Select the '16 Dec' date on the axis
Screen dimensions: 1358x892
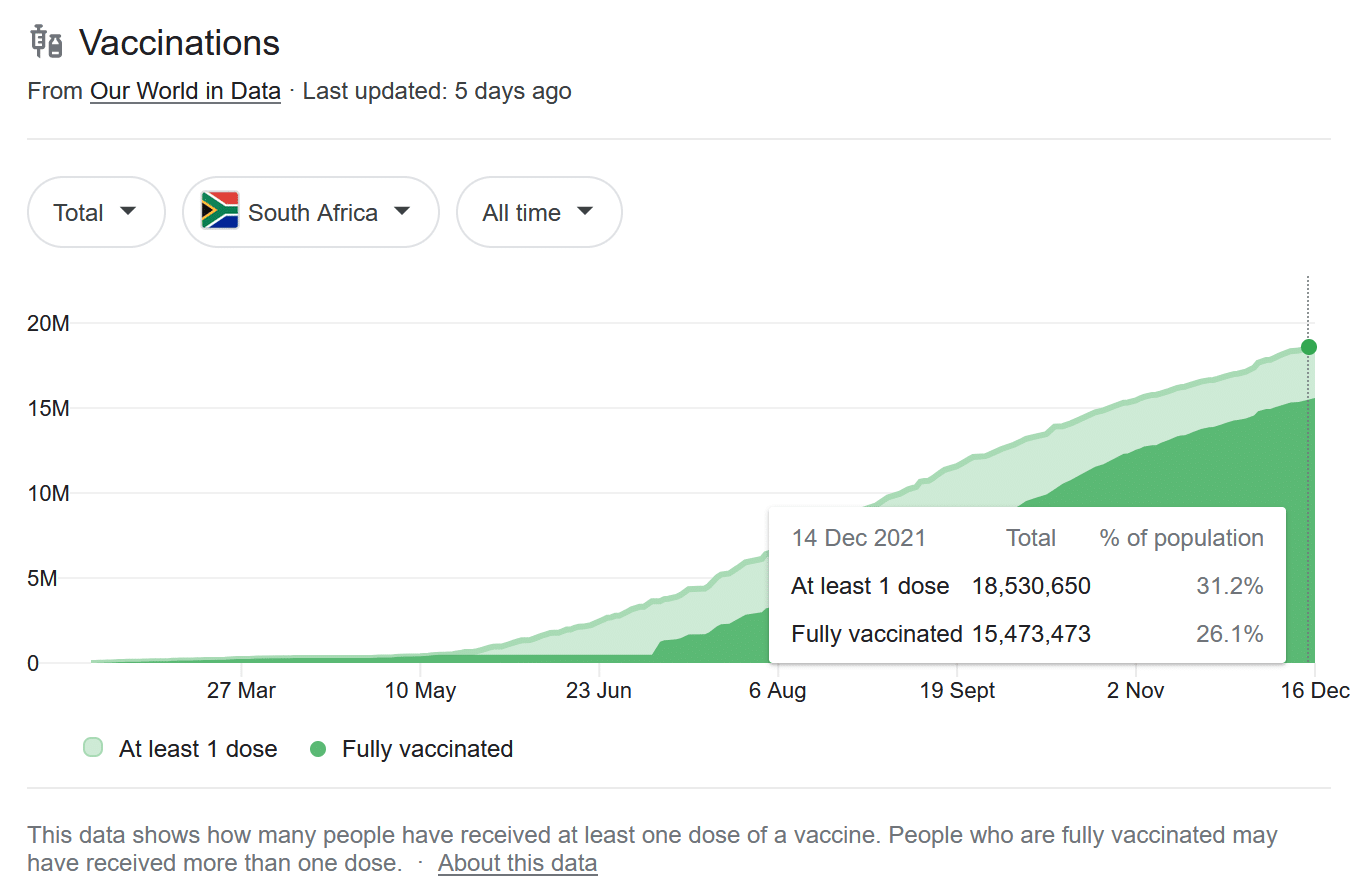1316,691
